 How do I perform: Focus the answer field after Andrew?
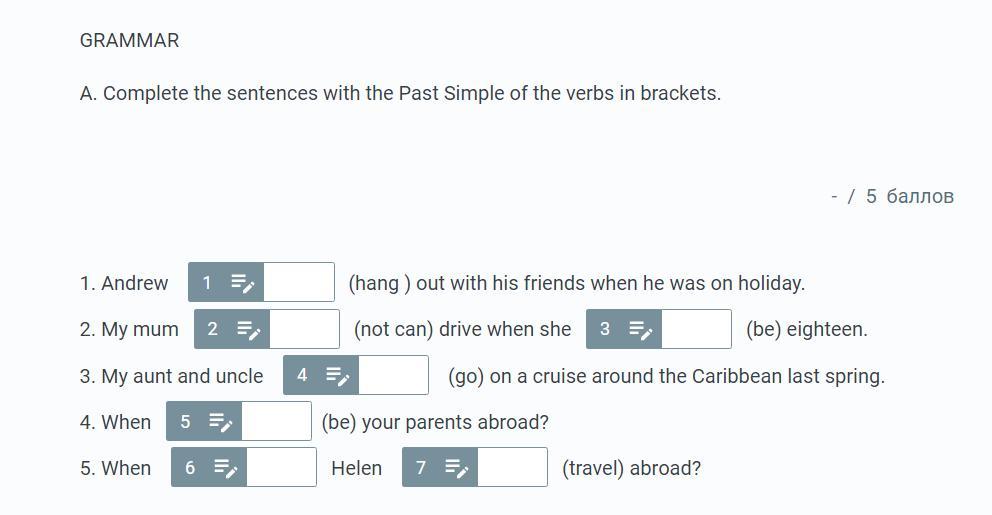click(299, 282)
